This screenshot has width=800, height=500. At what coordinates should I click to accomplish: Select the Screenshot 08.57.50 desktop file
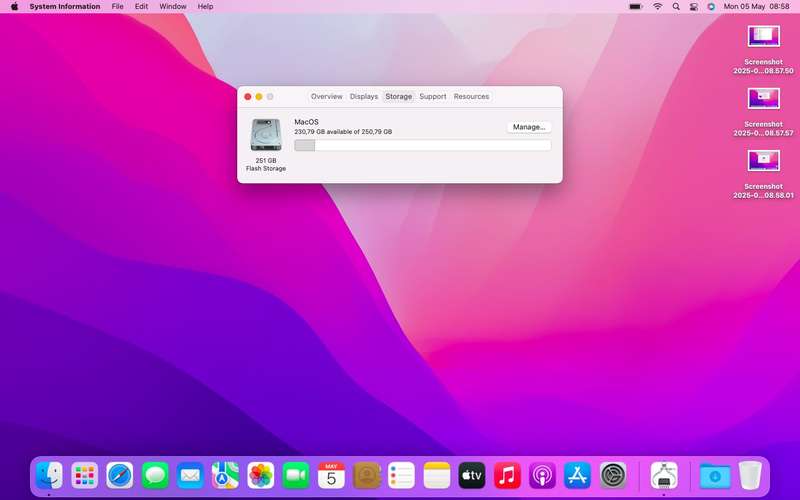[x=763, y=50]
